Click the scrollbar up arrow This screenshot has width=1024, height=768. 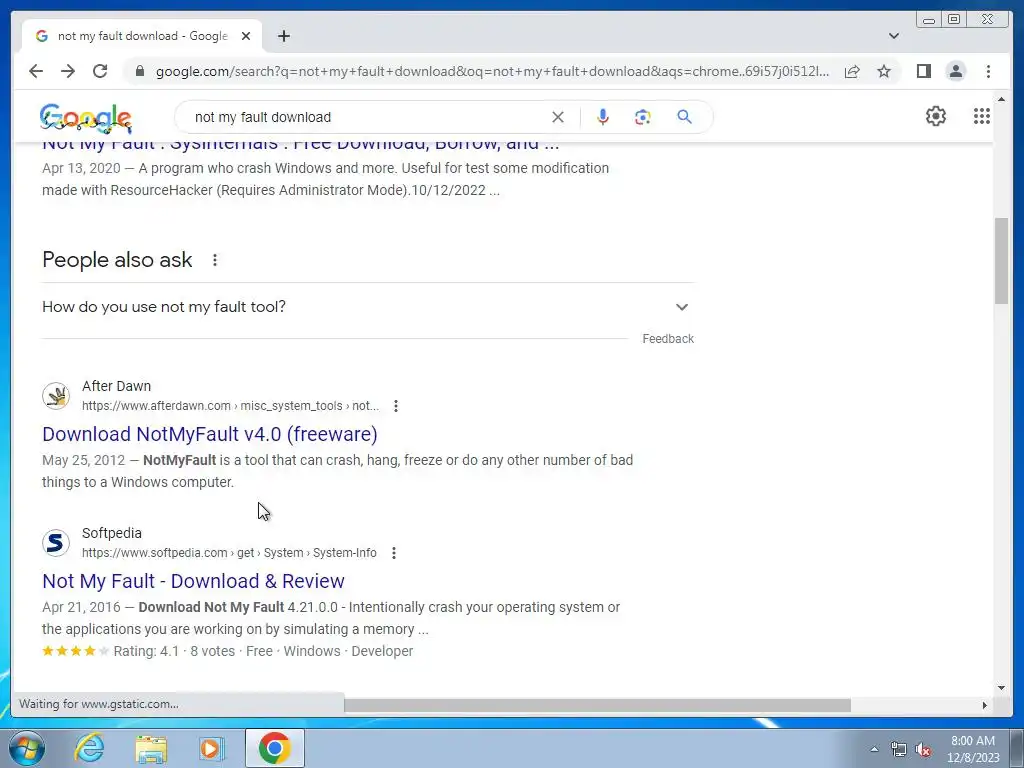[x=1002, y=99]
